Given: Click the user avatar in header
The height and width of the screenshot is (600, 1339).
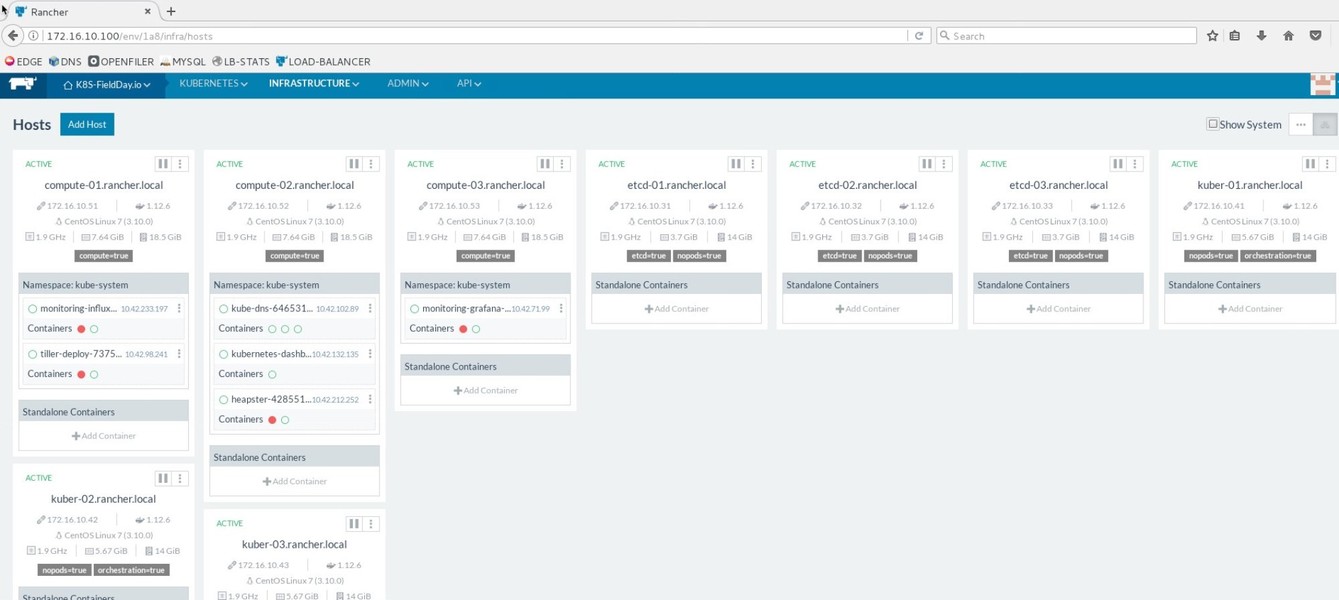Looking at the screenshot, I should [x=1323, y=85].
